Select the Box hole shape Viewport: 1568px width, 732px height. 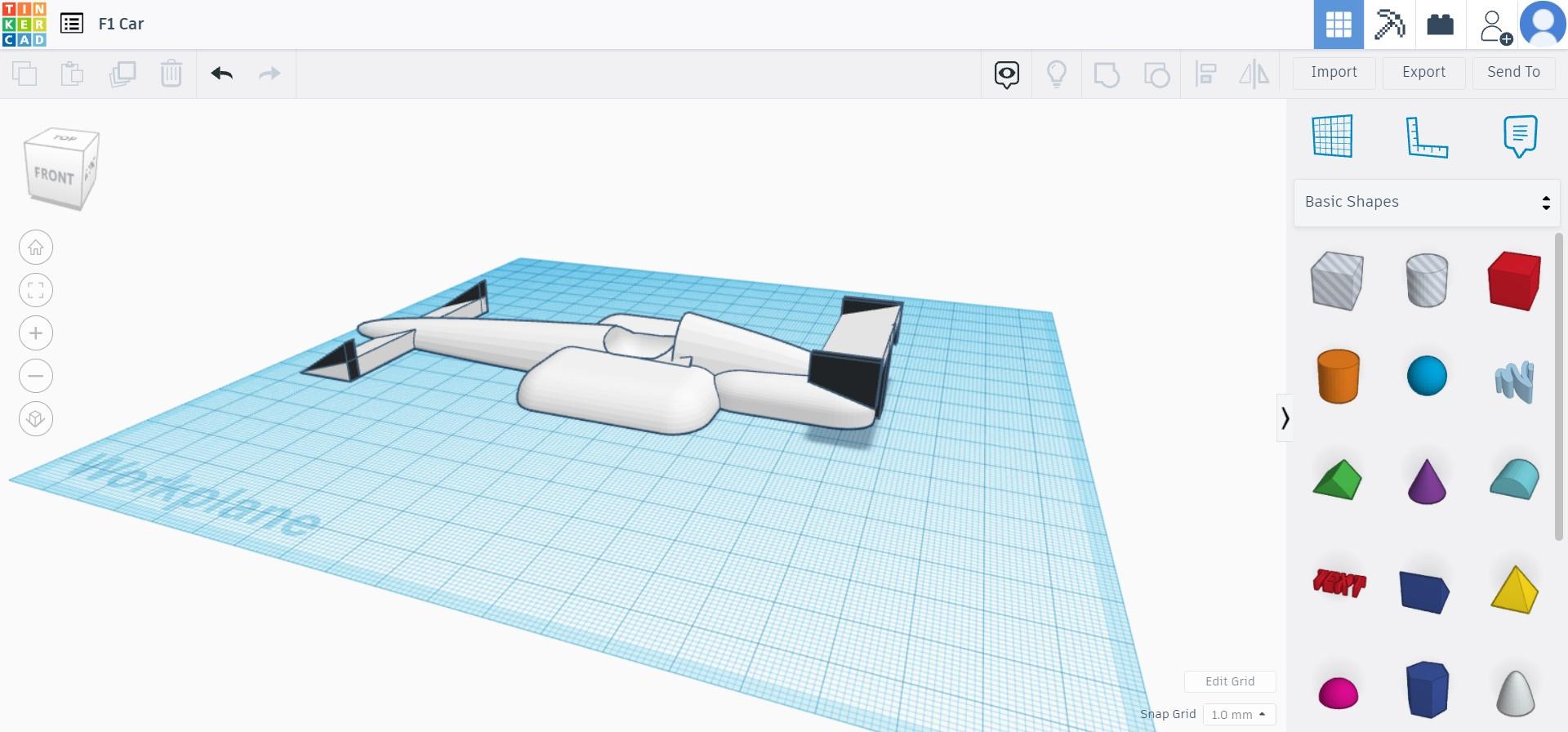point(1337,281)
